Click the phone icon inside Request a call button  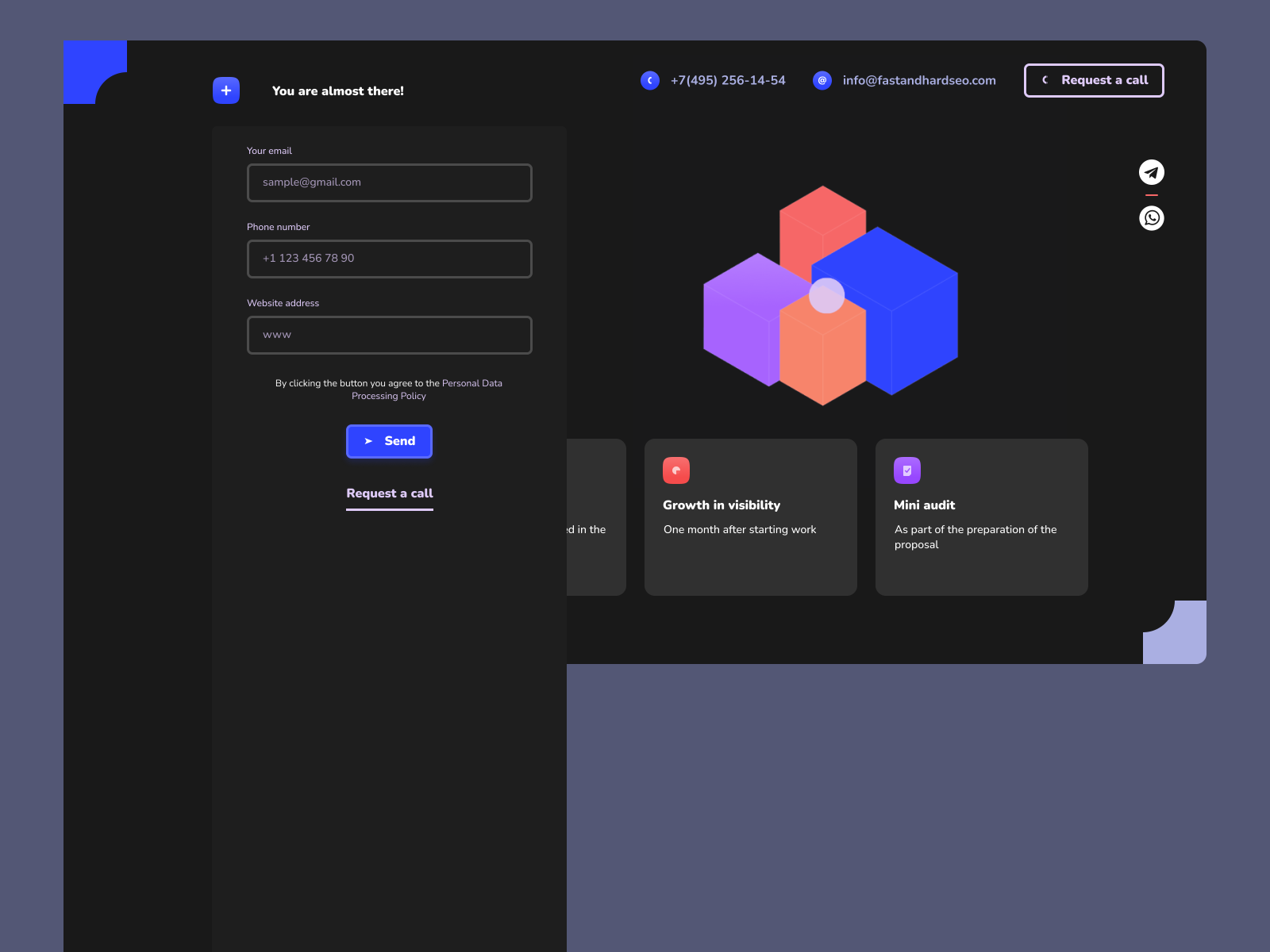(1044, 80)
